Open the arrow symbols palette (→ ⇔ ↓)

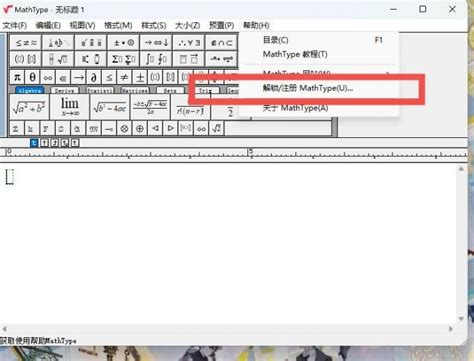[x=156, y=43]
